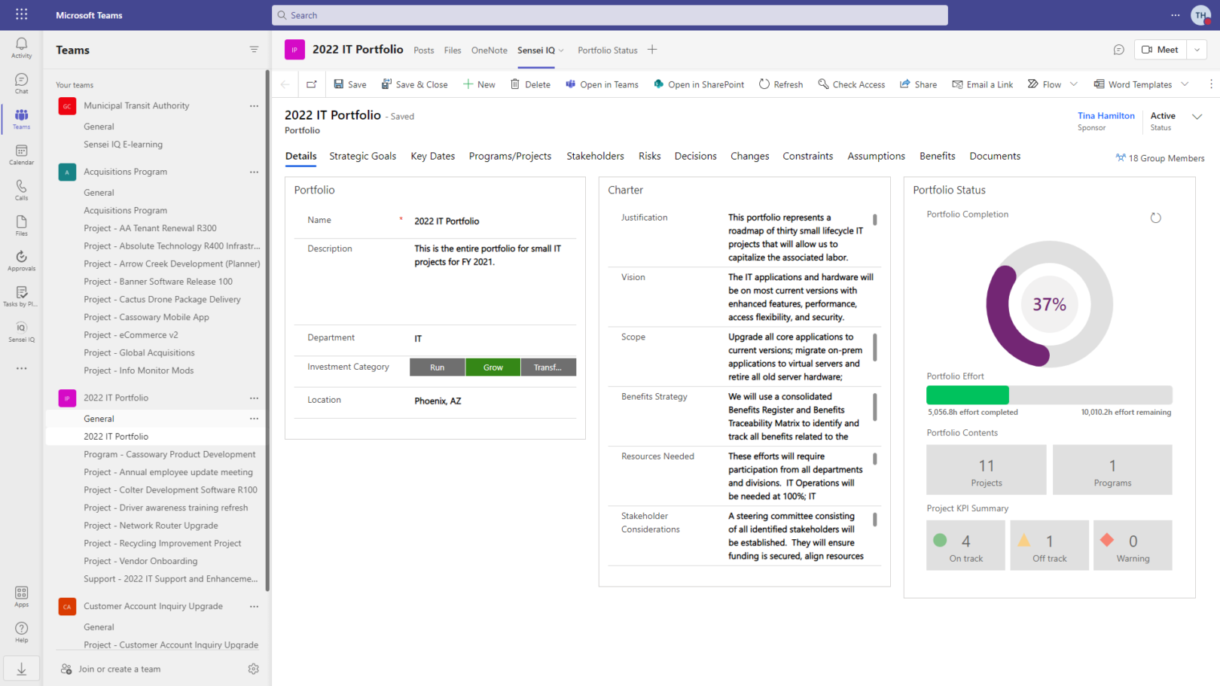Open the Portfolio Status channel tab
Viewport: 1220px width, 686px height.
(x=608, y=50)
